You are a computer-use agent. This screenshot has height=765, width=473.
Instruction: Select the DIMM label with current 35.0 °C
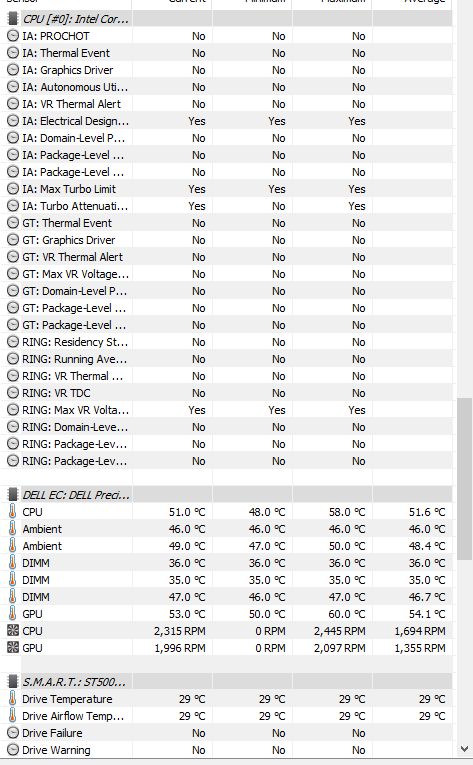click(36, 580)
